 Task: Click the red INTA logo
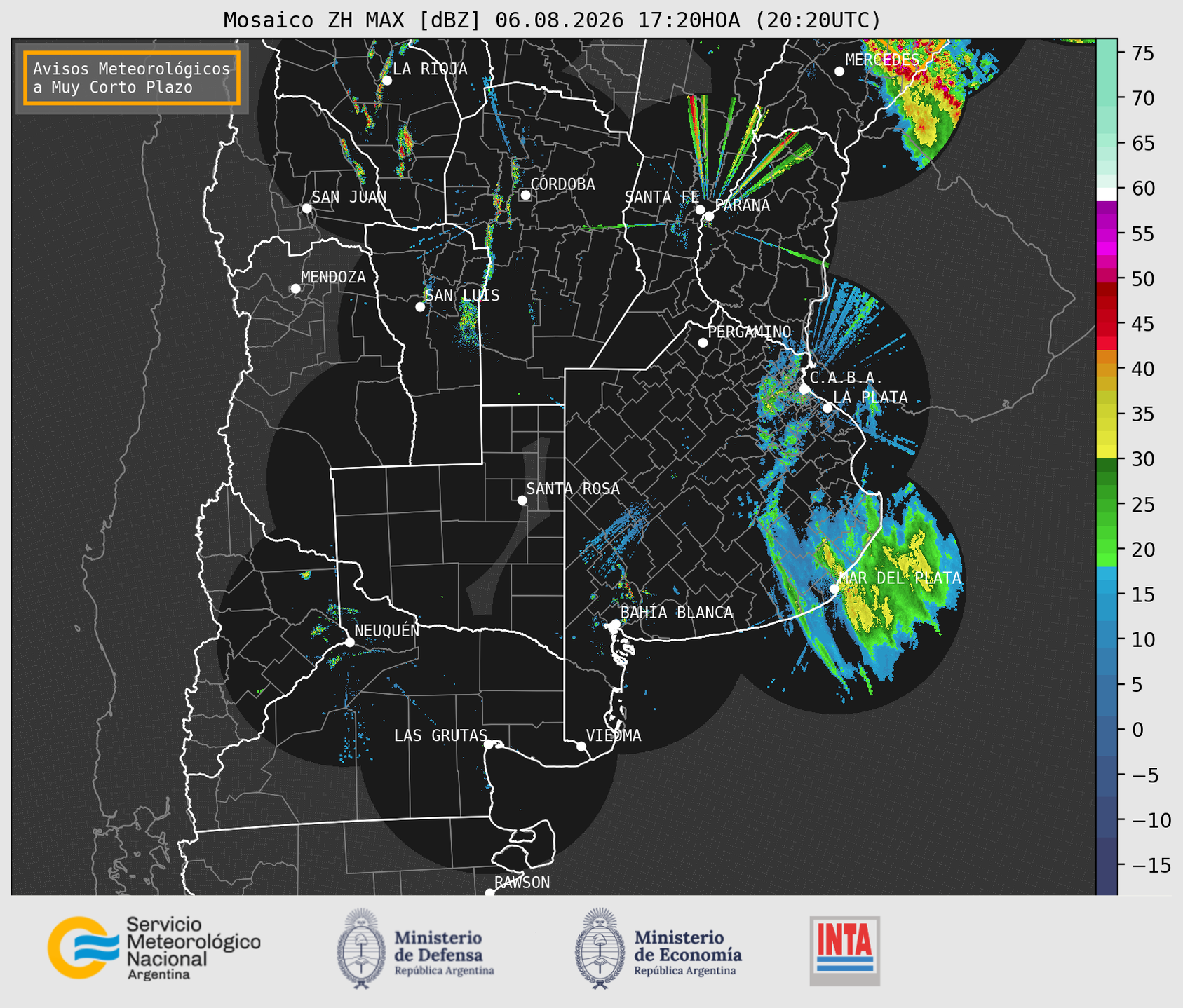(x=845, y=951)
